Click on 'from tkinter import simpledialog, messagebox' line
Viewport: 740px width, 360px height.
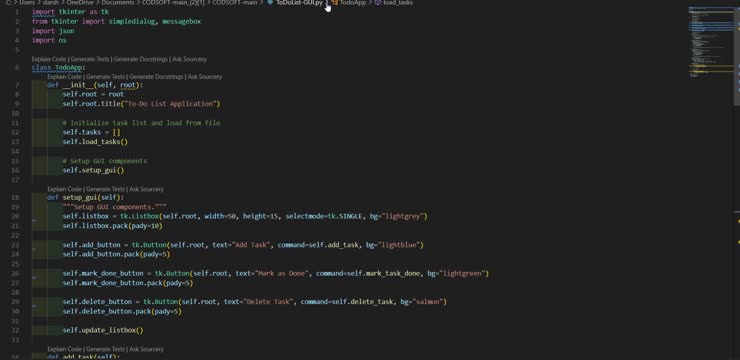coord(117,22)
